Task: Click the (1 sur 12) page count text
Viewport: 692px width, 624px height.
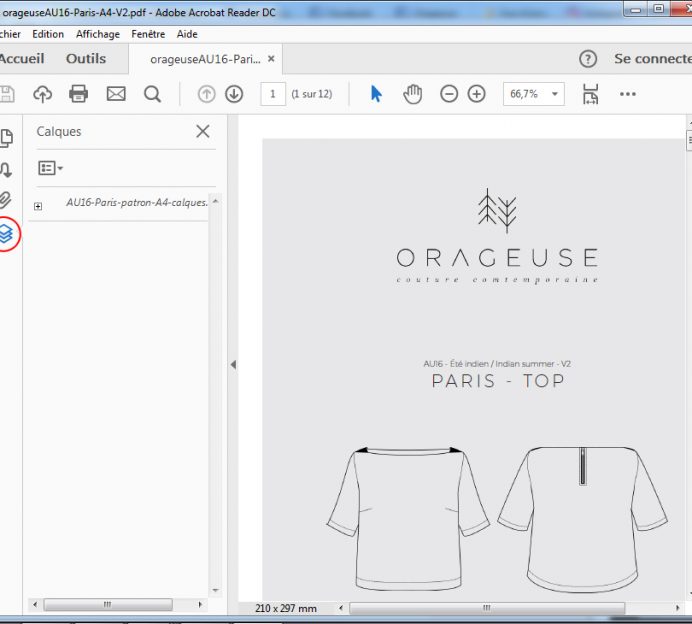Action: point(312,94)
